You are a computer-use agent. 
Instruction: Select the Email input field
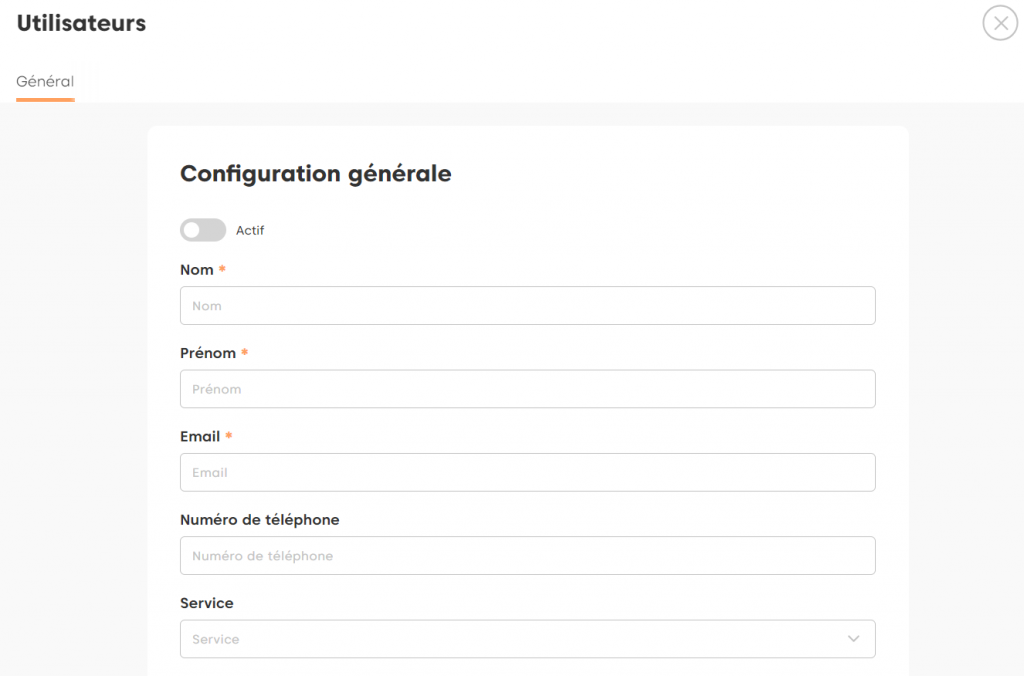527,472
